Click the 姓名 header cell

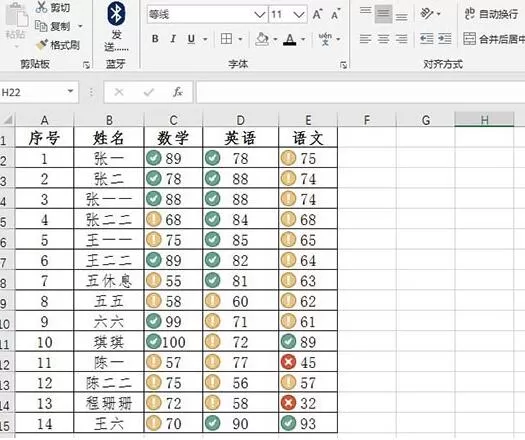point(109,137)
